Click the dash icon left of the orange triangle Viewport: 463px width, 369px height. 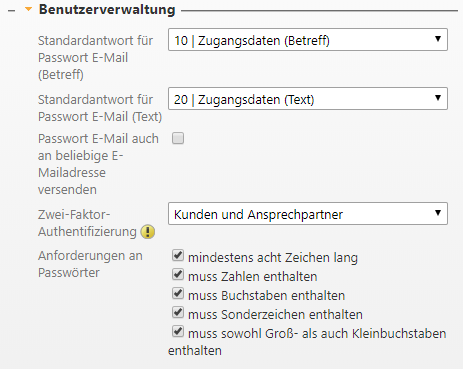[x=11, y=11]
